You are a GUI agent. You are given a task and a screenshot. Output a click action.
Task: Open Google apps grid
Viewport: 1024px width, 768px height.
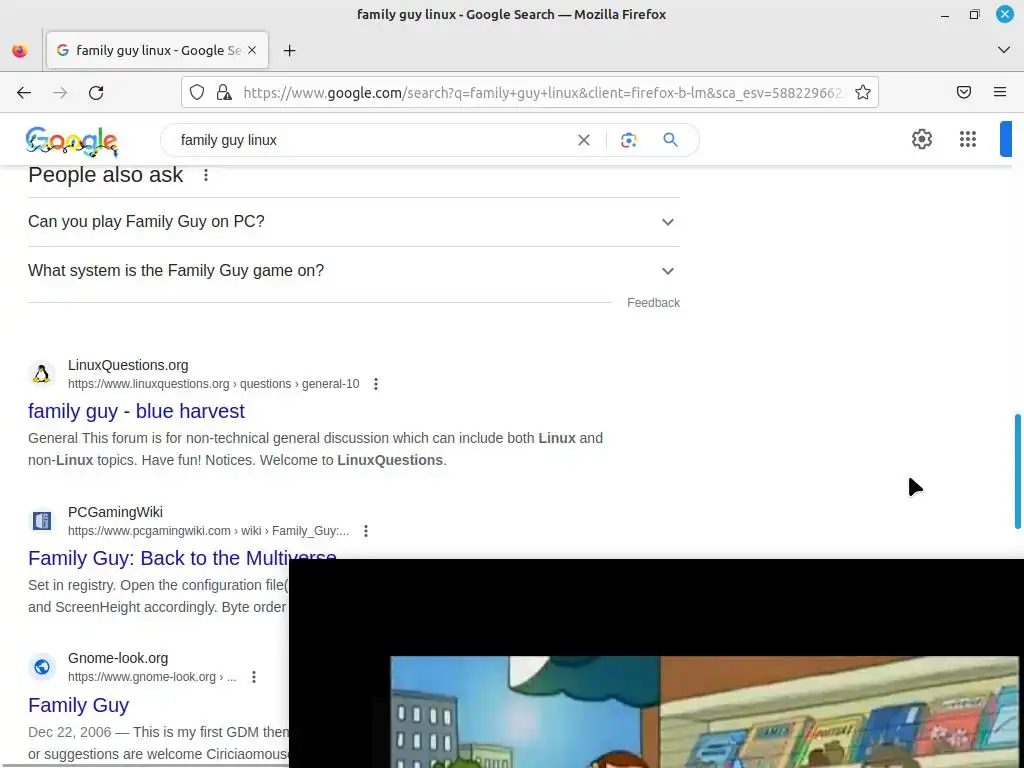pos(968,139)
